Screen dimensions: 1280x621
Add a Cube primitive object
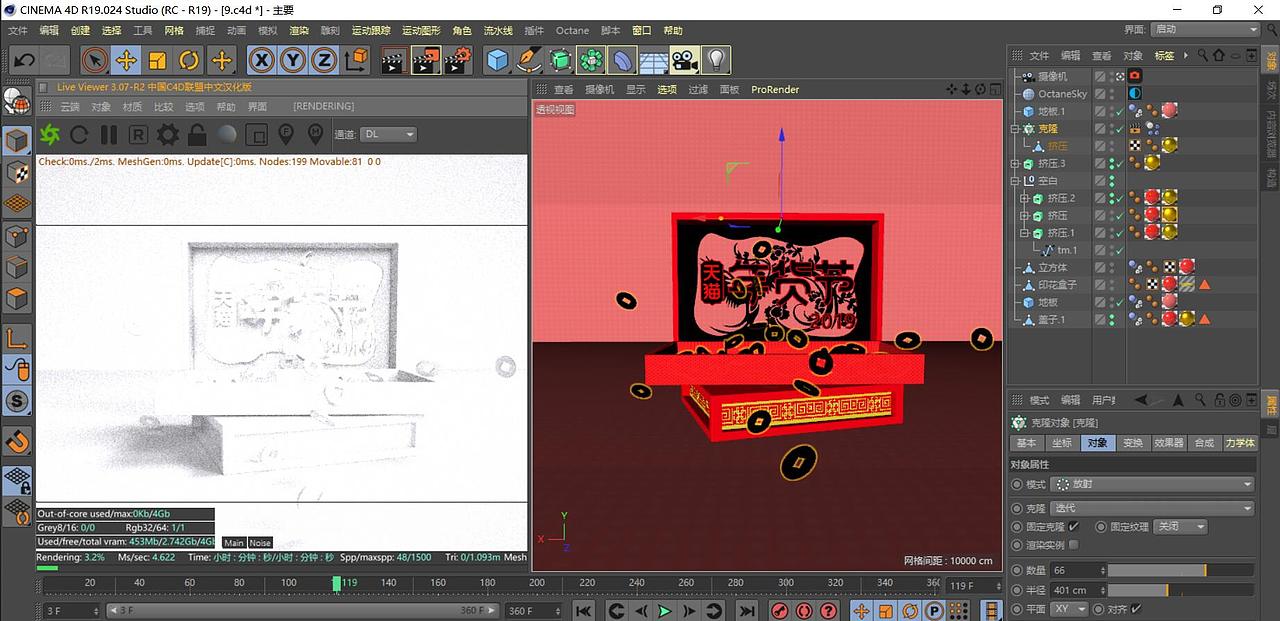(497, 61)
